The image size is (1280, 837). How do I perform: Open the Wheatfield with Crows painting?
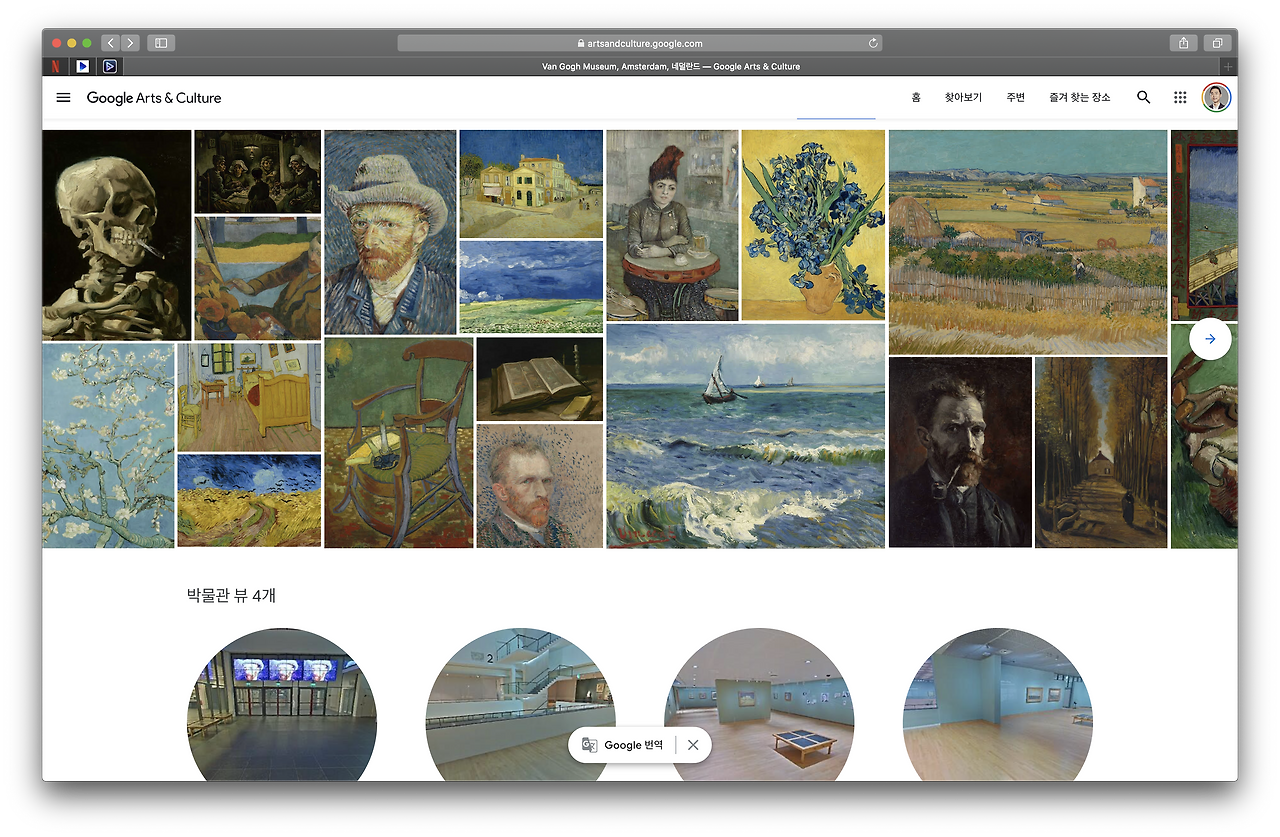[249, 501]
